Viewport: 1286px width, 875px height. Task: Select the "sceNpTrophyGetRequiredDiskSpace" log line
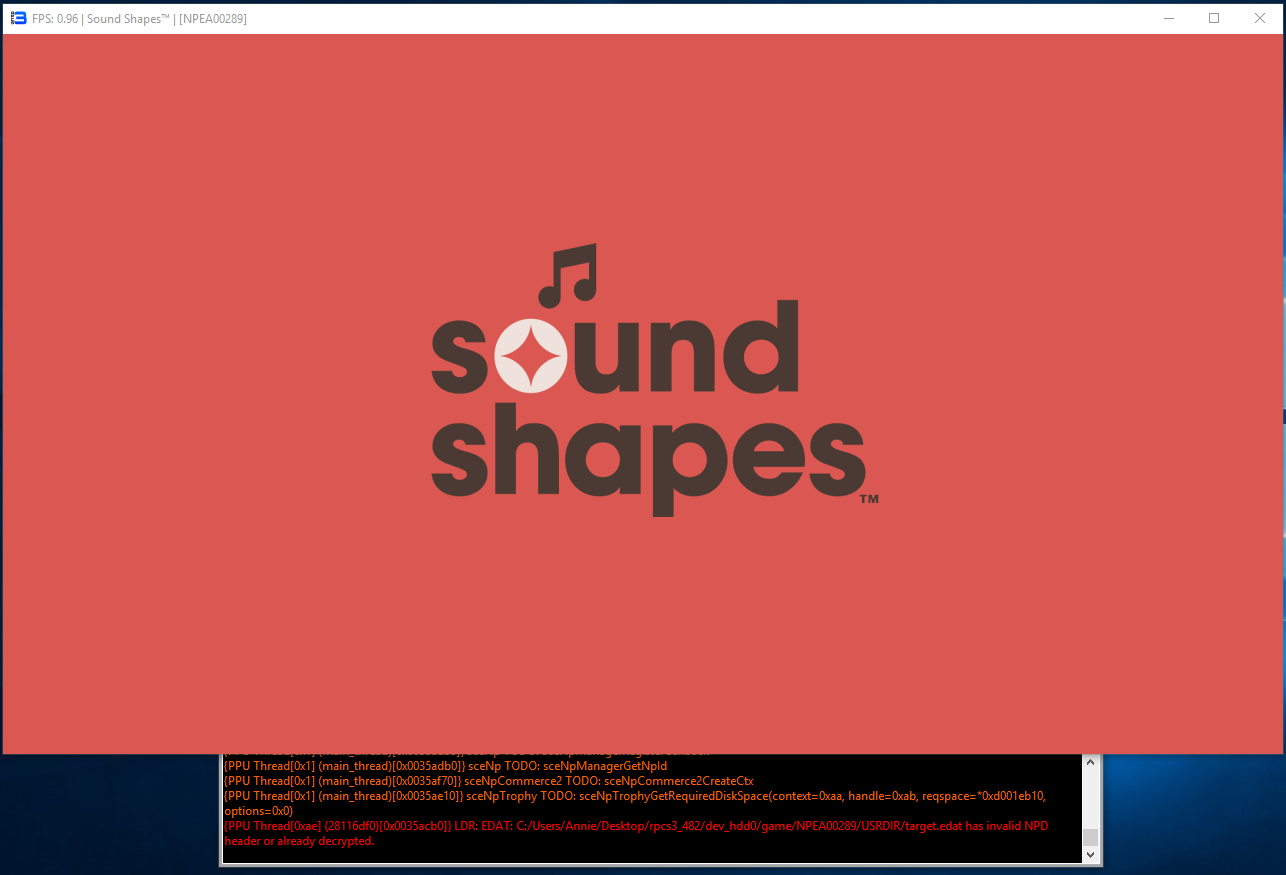(637, 803)
